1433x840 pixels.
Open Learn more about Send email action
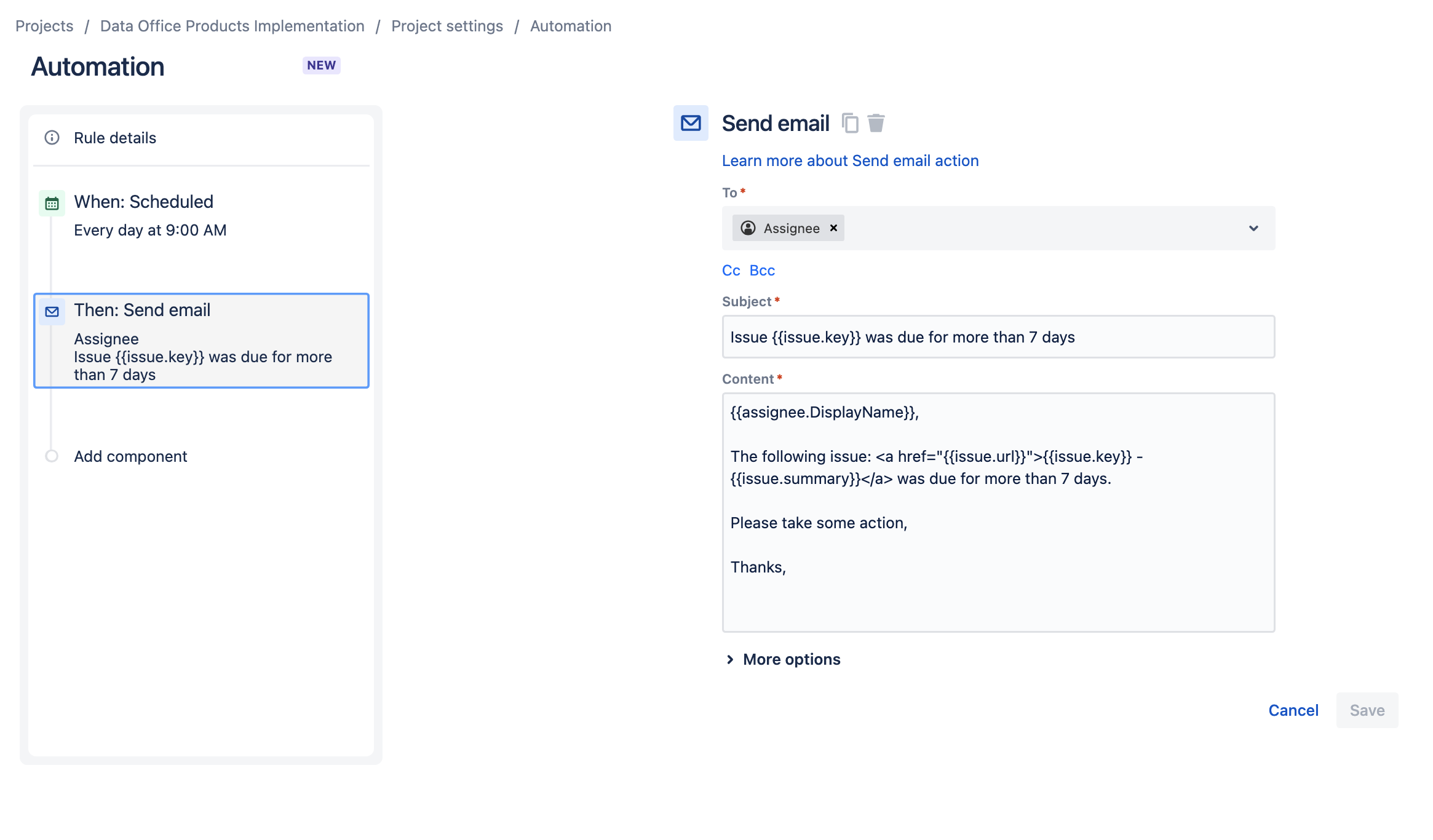[850, 160]
